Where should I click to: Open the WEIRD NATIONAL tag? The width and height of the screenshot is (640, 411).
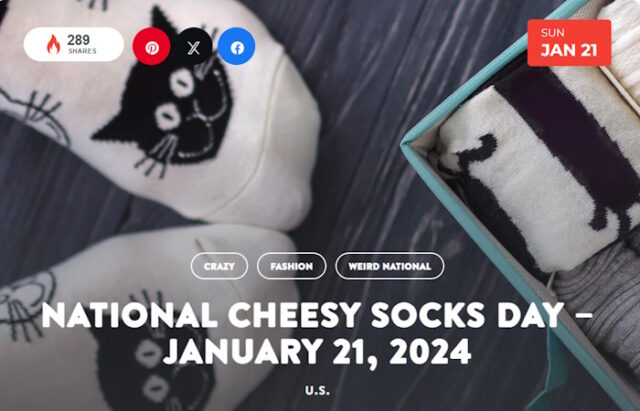tap(389, 266)
